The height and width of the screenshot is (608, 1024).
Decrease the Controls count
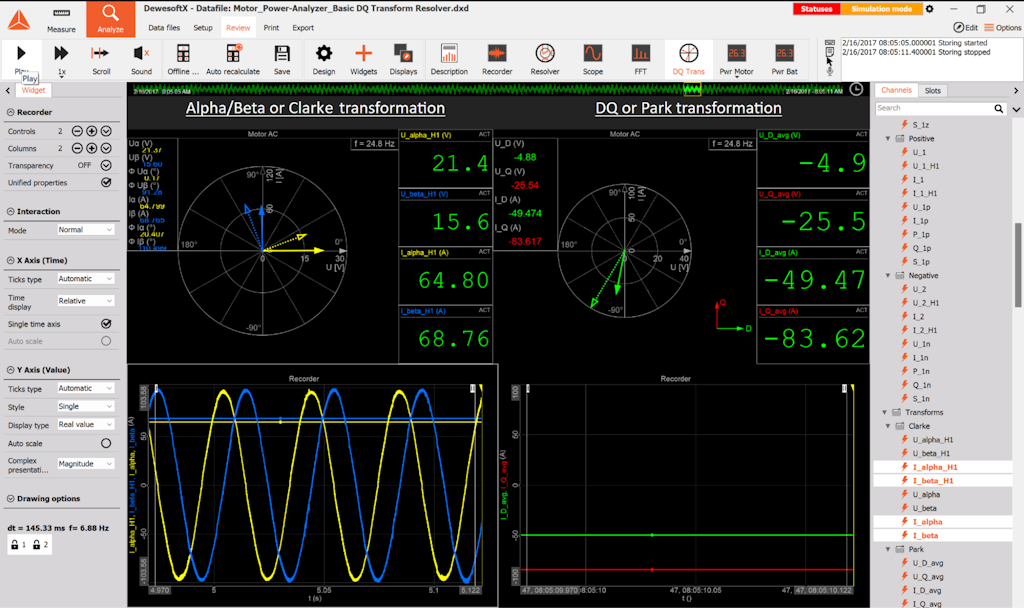tap(77, 131)
